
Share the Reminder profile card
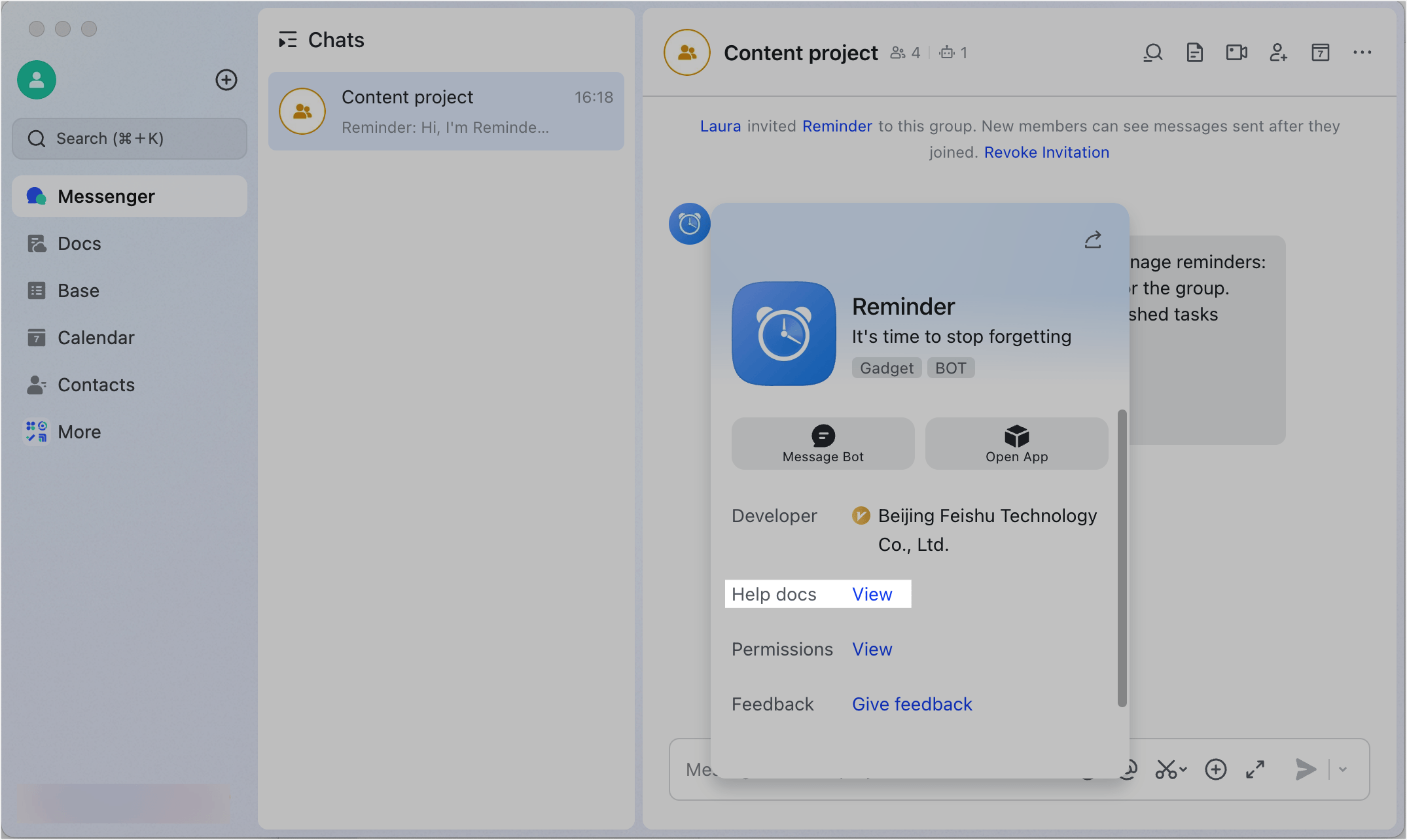pos(1093,239)
